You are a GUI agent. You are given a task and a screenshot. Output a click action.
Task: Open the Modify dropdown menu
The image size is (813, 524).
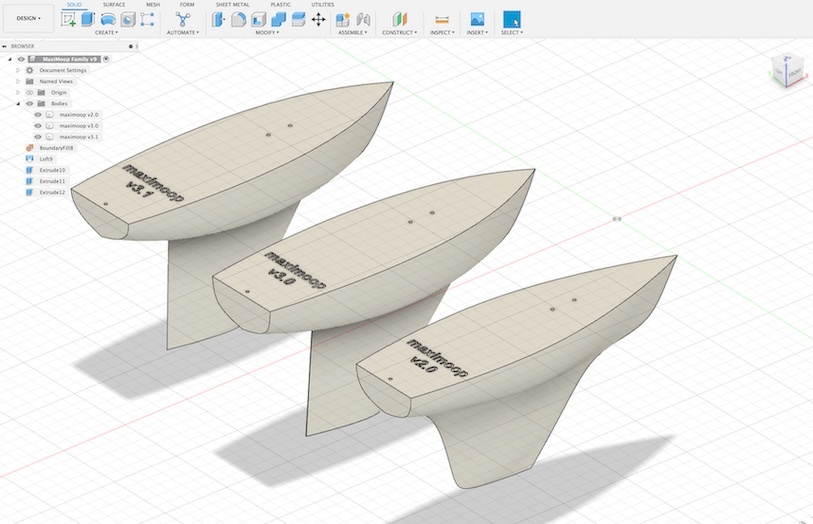coord(267,32)
